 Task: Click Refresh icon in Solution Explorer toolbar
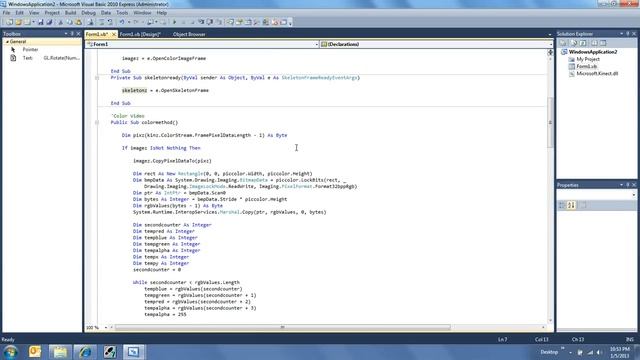[x=583, y=43]
